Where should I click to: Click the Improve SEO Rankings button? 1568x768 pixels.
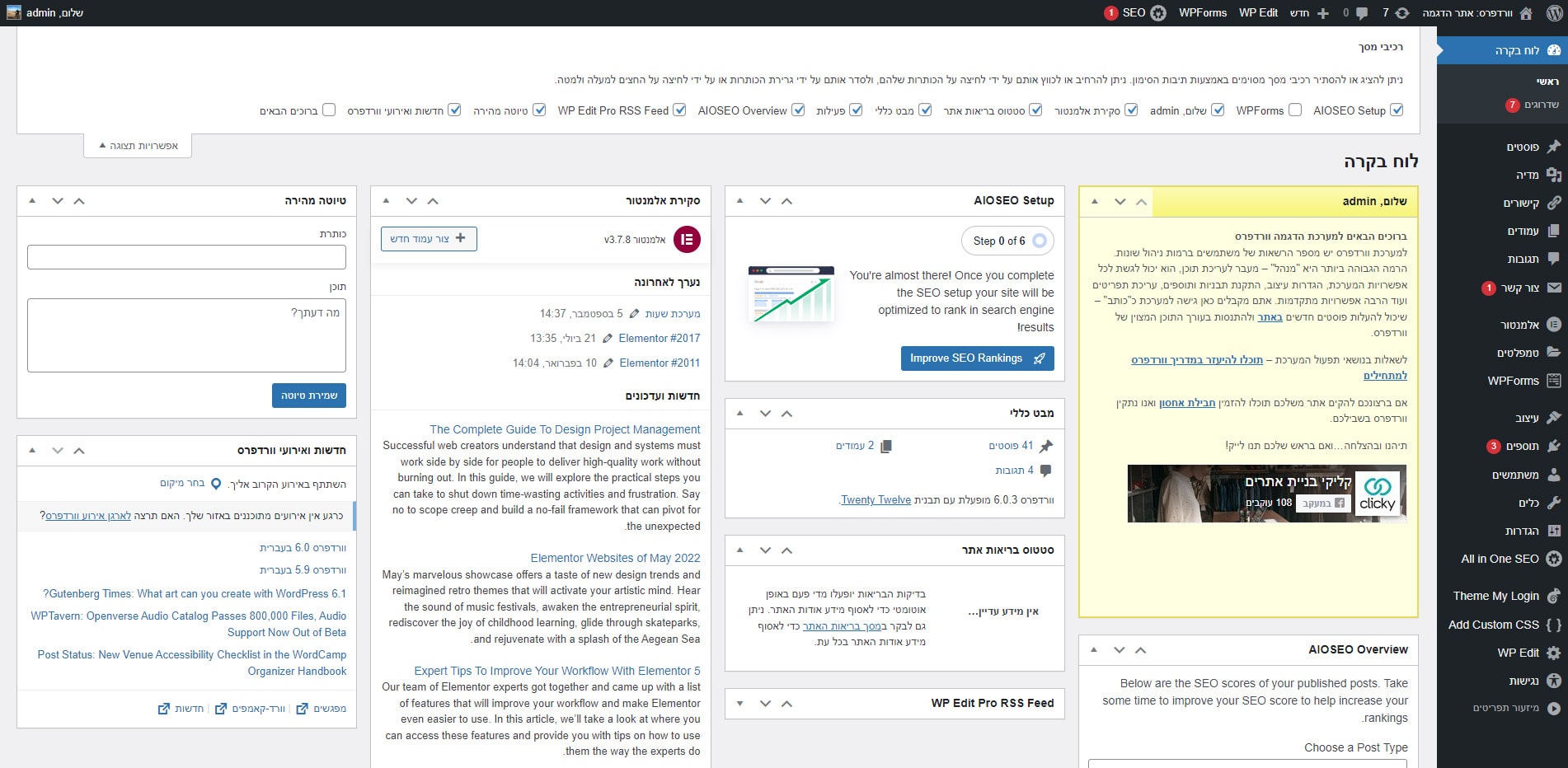click(977, 358)
